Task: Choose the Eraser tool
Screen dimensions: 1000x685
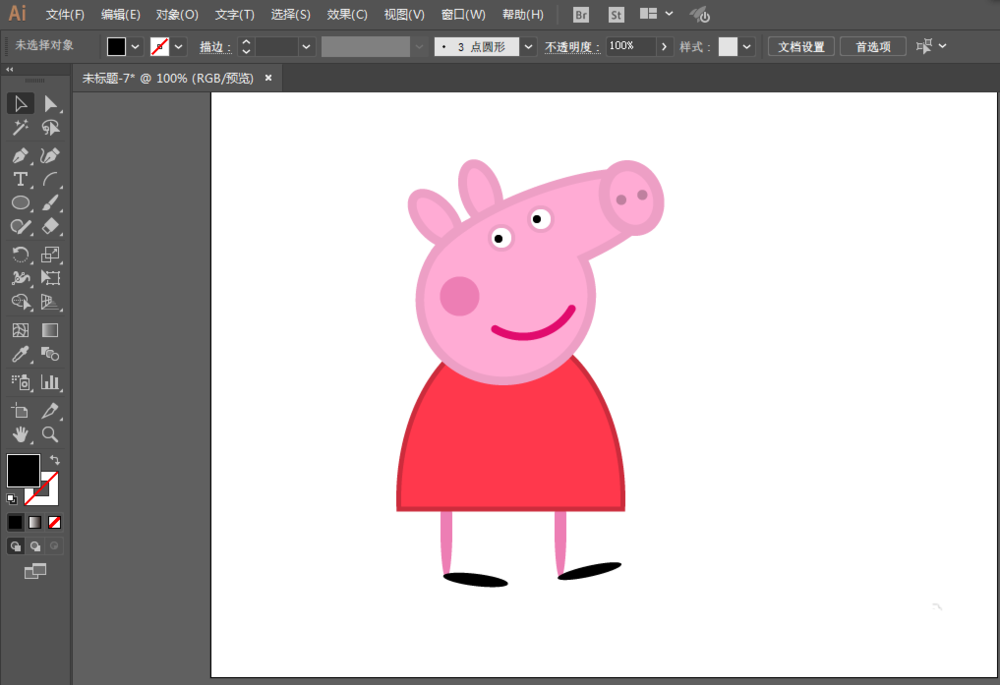Action: [50, 226]
